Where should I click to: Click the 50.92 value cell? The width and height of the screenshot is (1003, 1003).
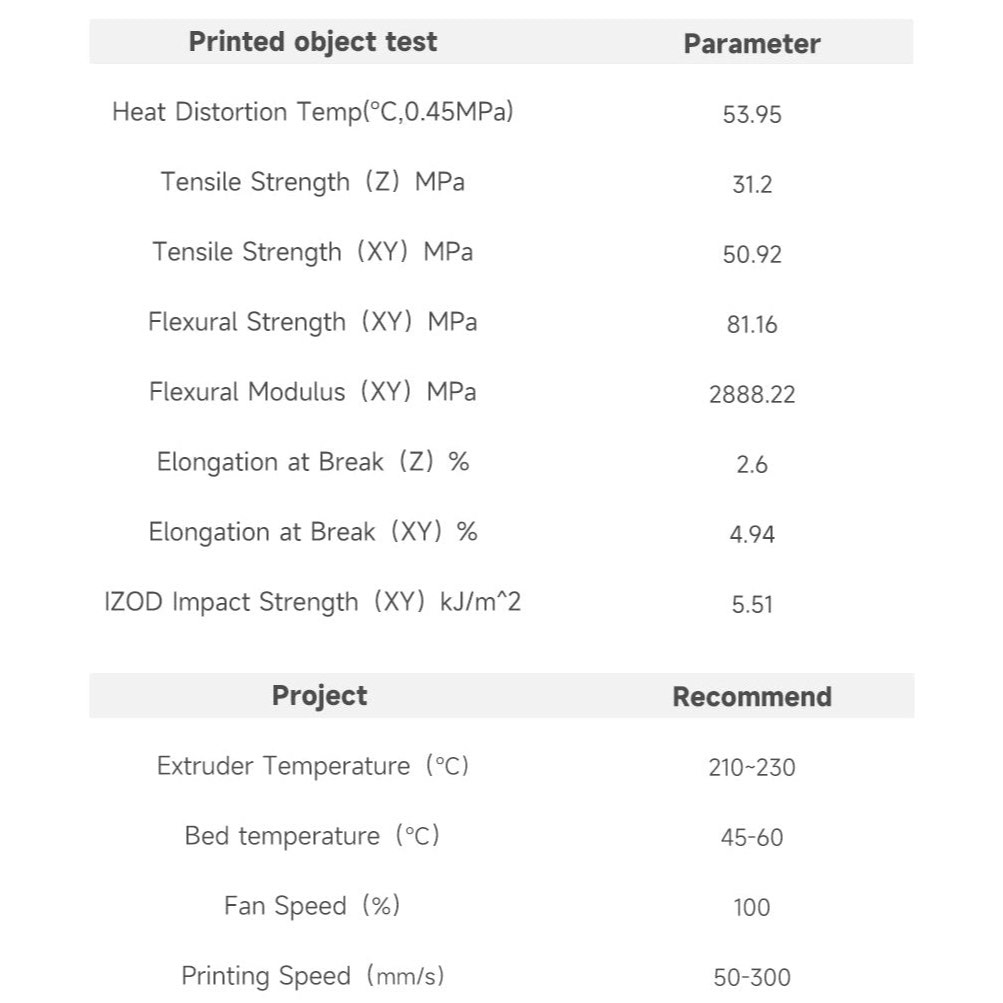click(752, 255)
